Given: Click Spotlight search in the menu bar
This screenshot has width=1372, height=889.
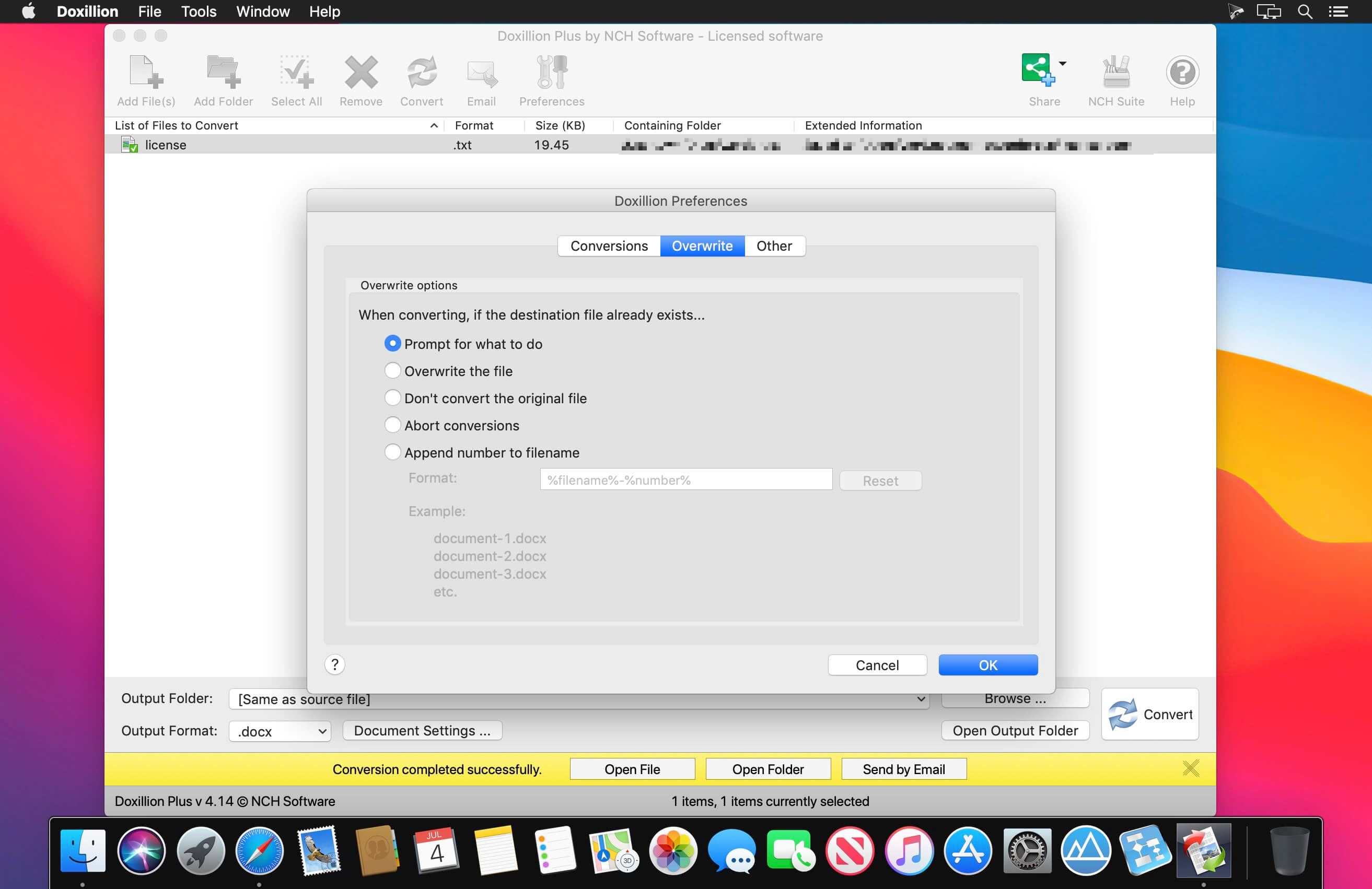Looking at the screenshot, I should [1305, 11].
